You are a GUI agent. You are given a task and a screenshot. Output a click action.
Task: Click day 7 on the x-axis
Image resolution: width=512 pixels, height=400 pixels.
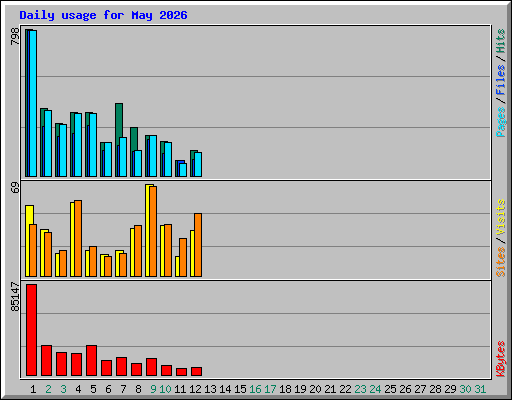[123, 389]
